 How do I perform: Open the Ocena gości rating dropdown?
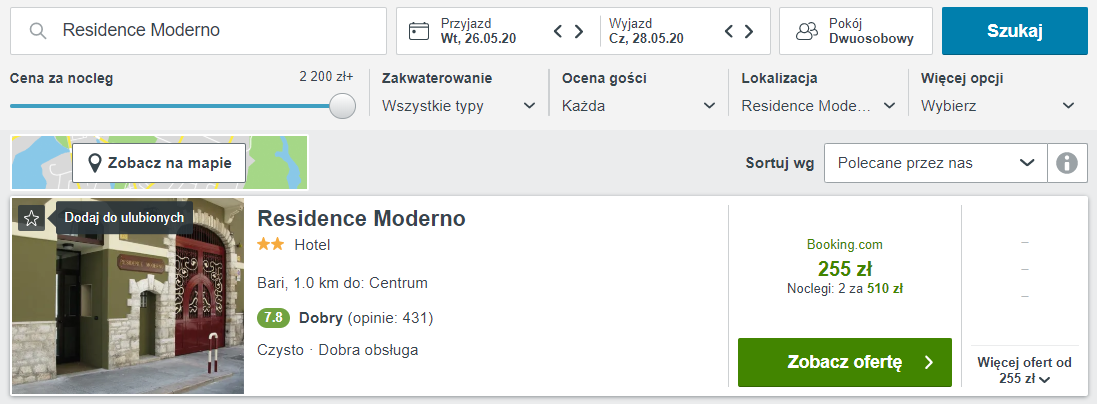(639, 105)
